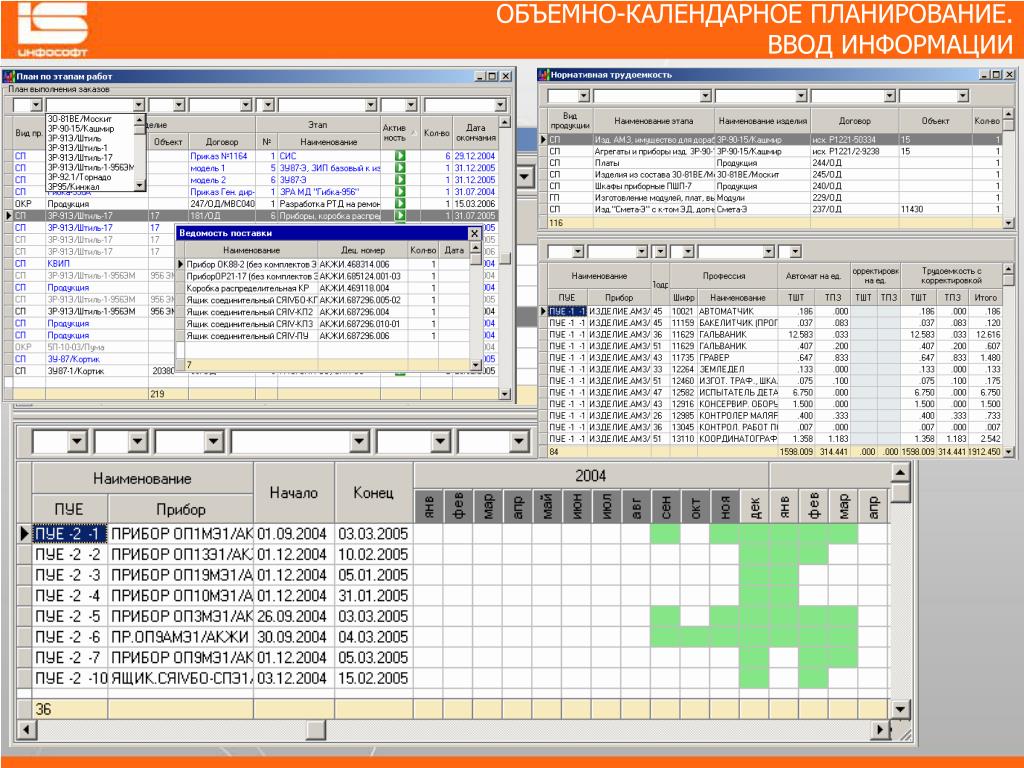The height and width of the screenshot is (768, 1024).
Task: Click scroll-down arrow of the Gantt schedule grid
Action: 901,709
